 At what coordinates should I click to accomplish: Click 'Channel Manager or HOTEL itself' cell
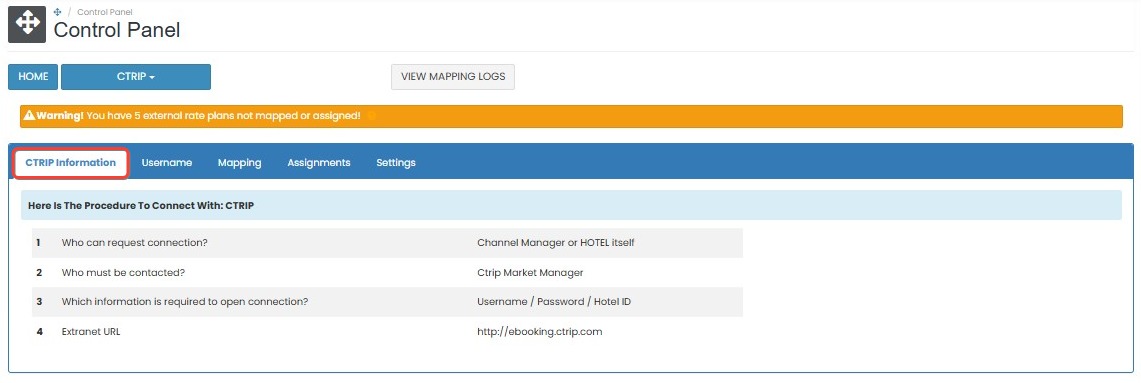tap(556, 243)
